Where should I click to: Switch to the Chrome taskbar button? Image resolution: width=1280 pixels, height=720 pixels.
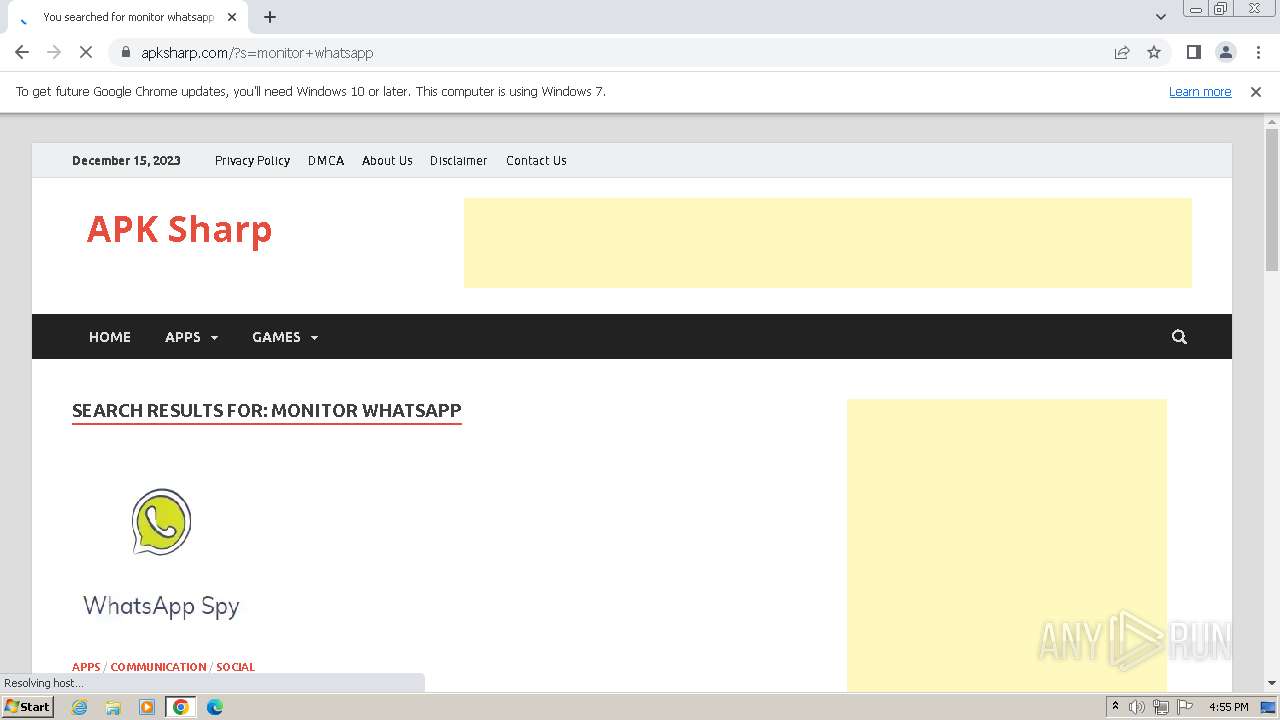pyautogui.click(x=181, y=707)
